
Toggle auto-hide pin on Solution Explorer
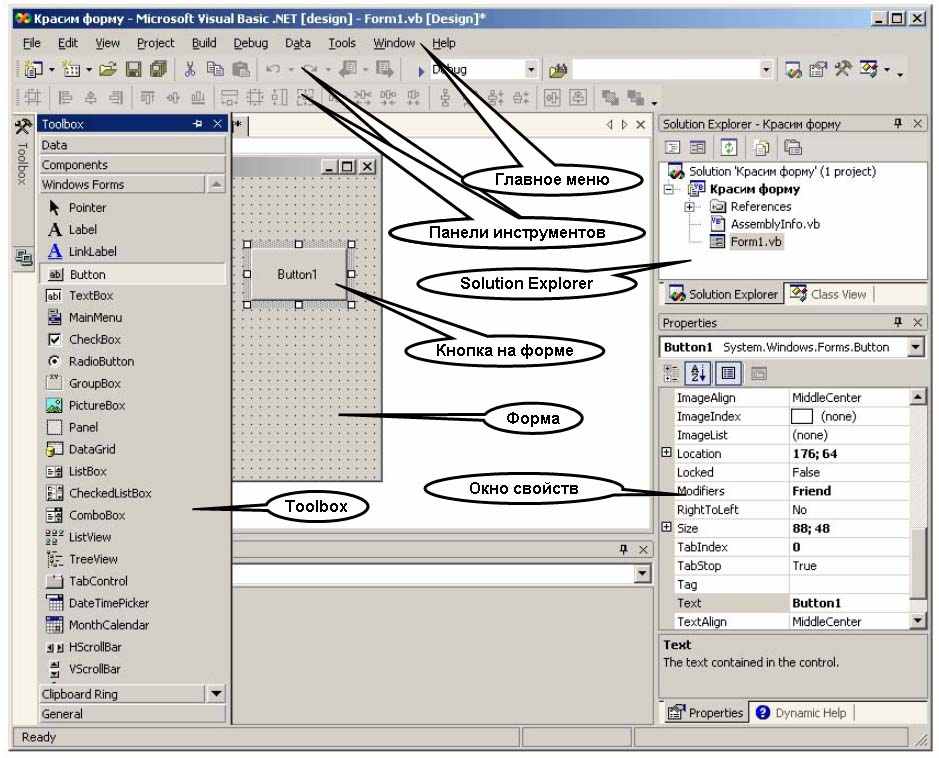(x=898, y=123)
